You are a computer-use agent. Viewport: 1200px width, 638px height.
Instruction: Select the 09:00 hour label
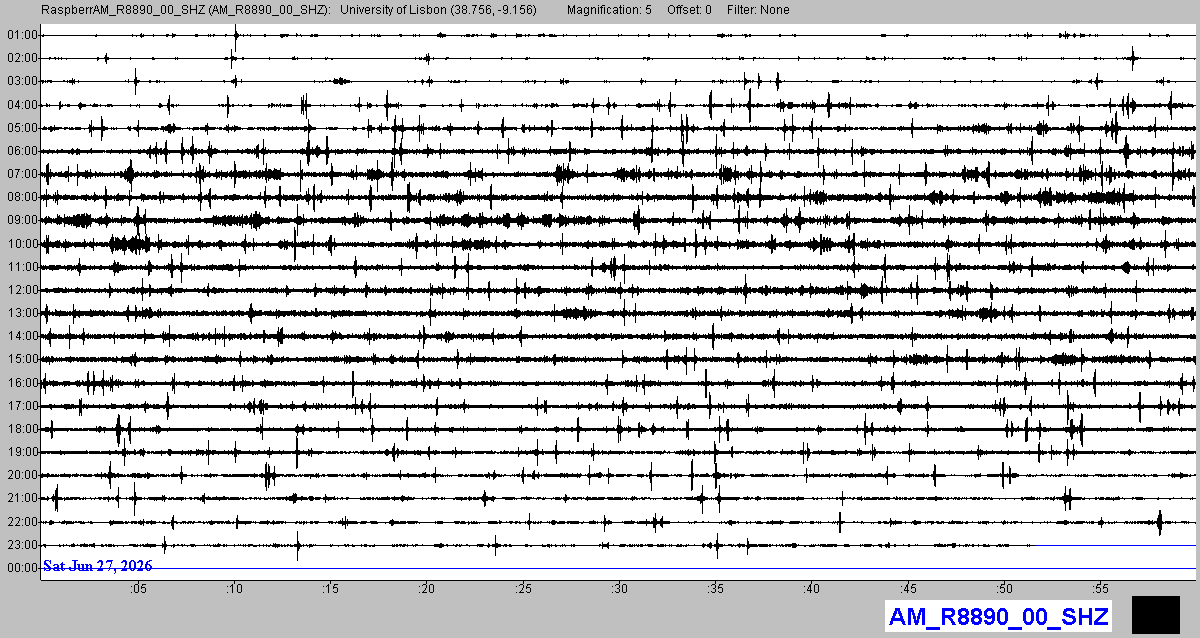point(21,220)
